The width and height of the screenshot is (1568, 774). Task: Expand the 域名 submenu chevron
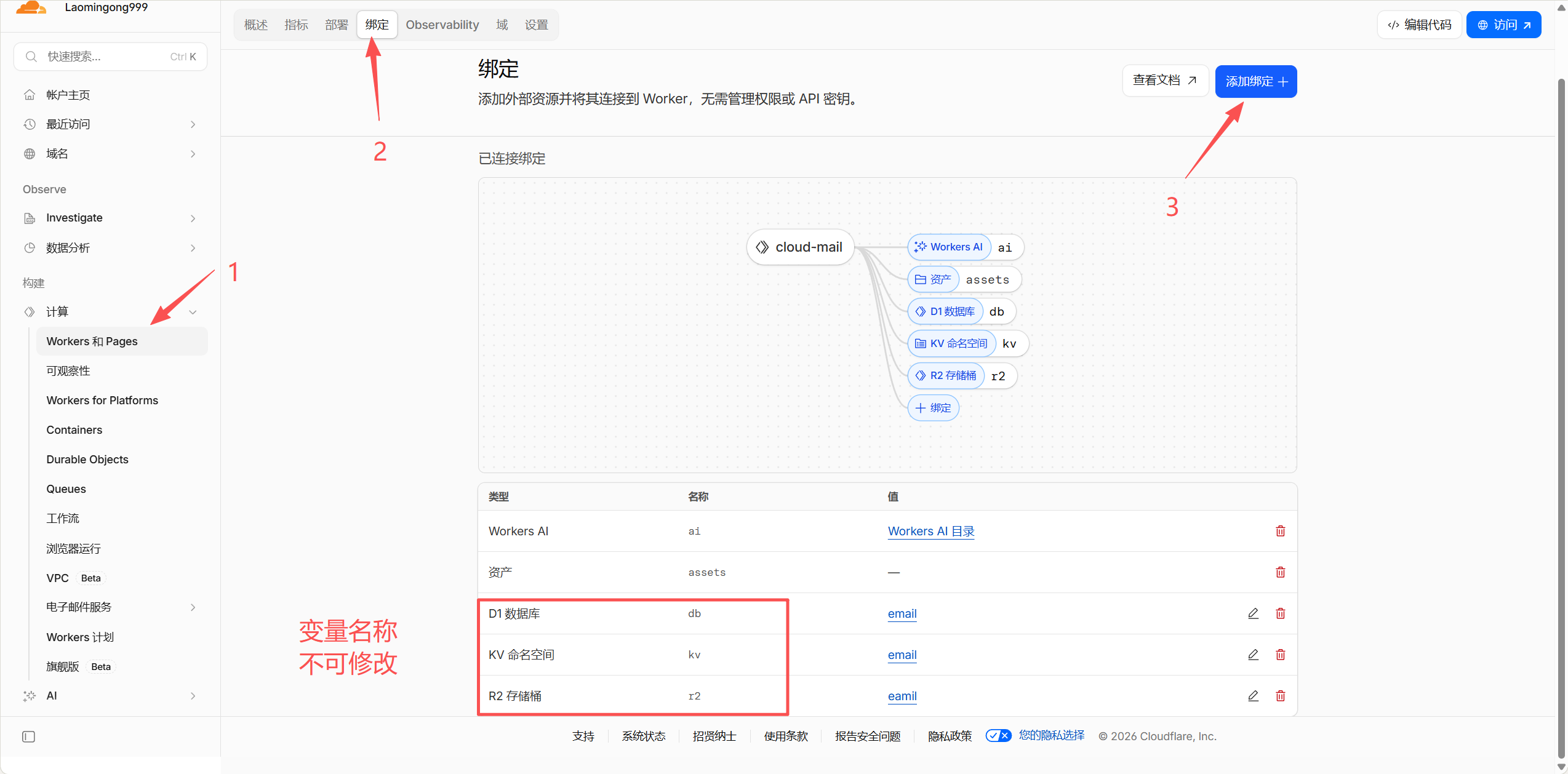point(193,154)
